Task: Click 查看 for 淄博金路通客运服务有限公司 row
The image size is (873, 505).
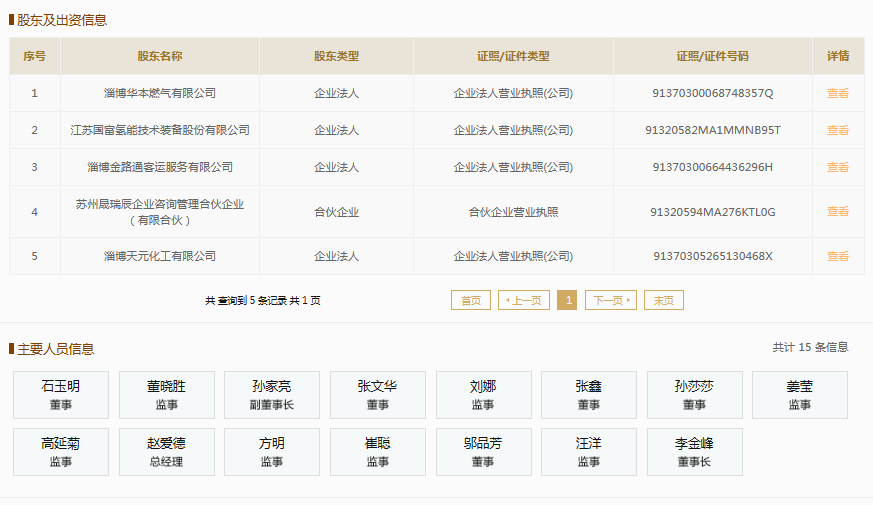Action: [x=837, y=167]
